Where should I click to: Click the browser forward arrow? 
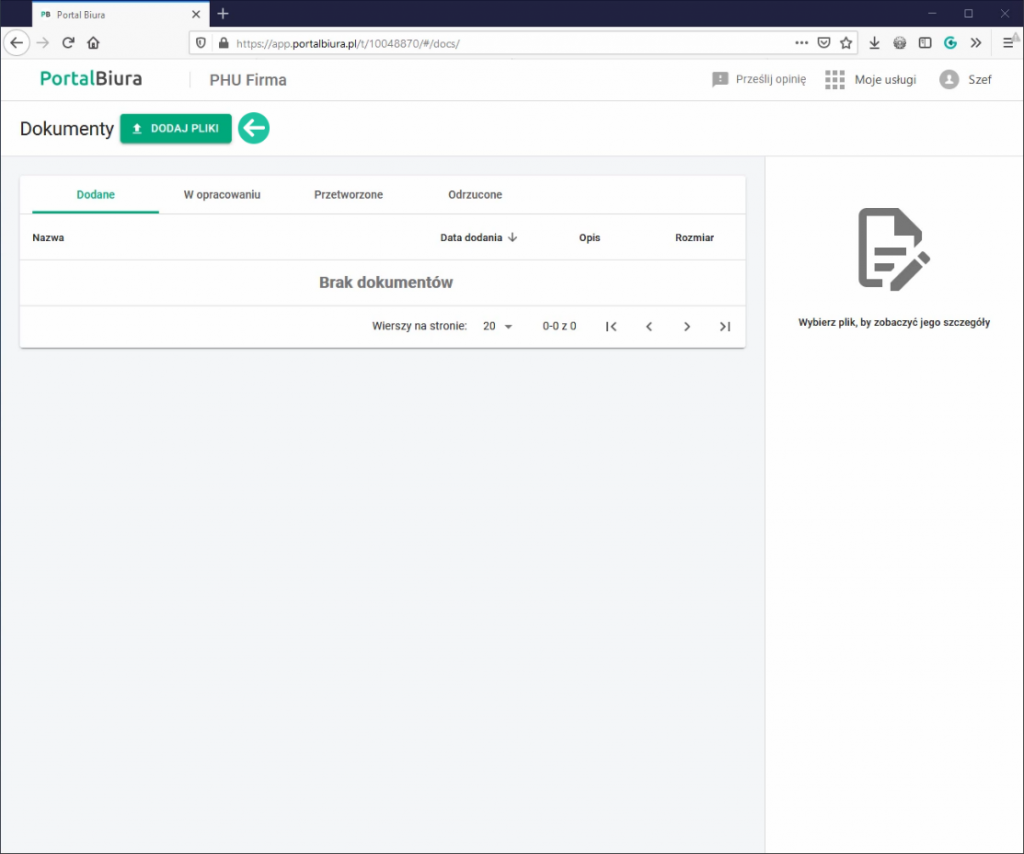(x=42, y=43)
